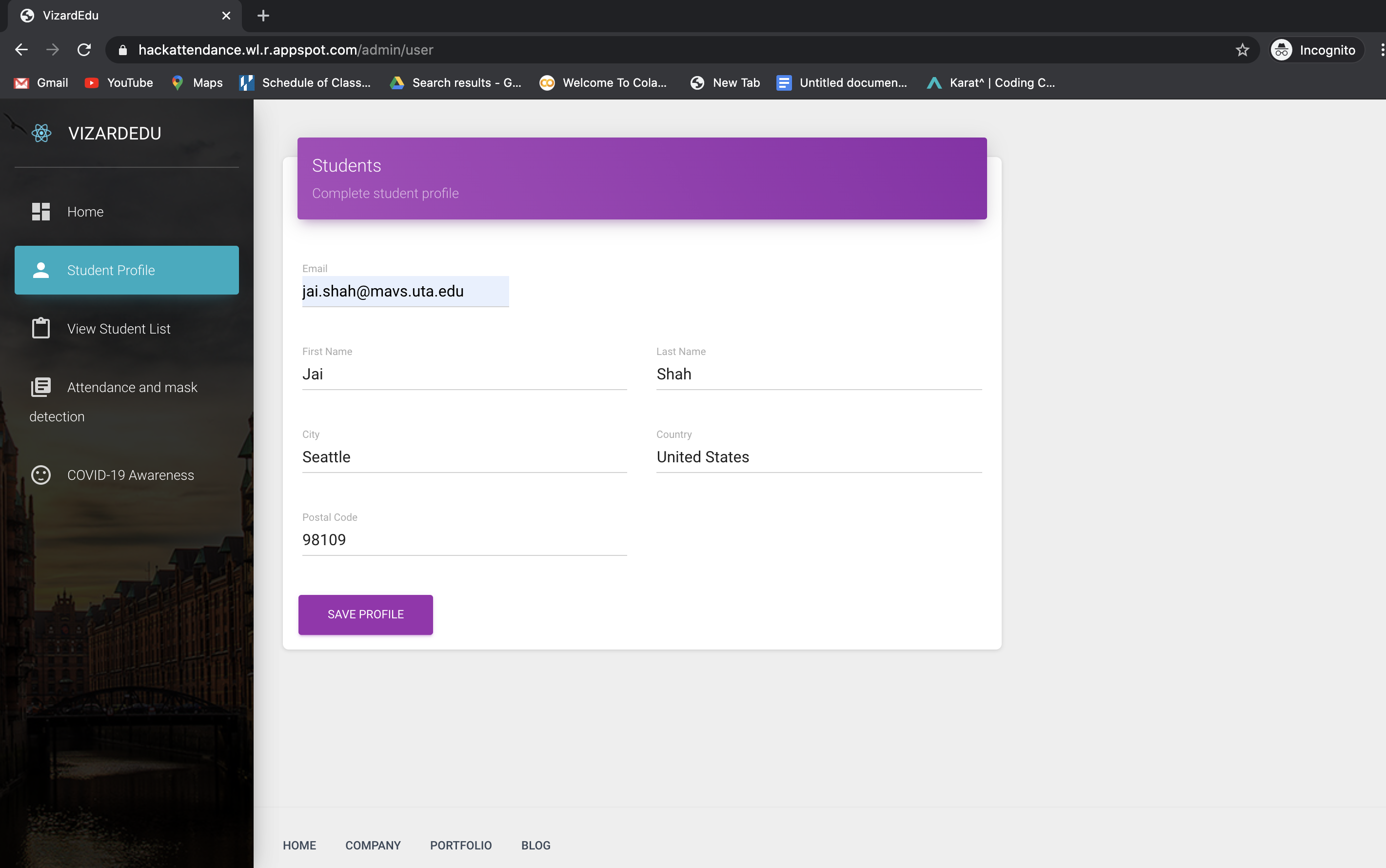Open the YouTube bookmark in bookmarks bar
The height and width of the screenshot is (868, 1386).
119,83
